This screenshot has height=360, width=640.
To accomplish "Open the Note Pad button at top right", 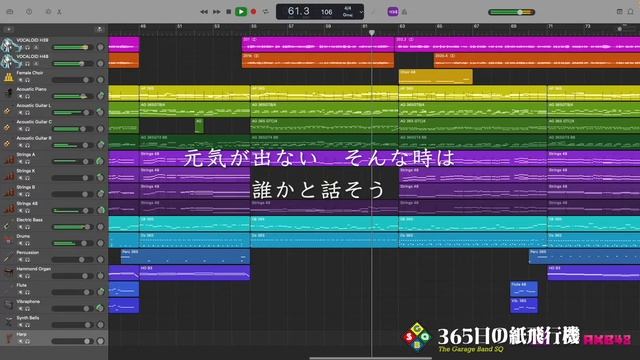I will point(619,12).
